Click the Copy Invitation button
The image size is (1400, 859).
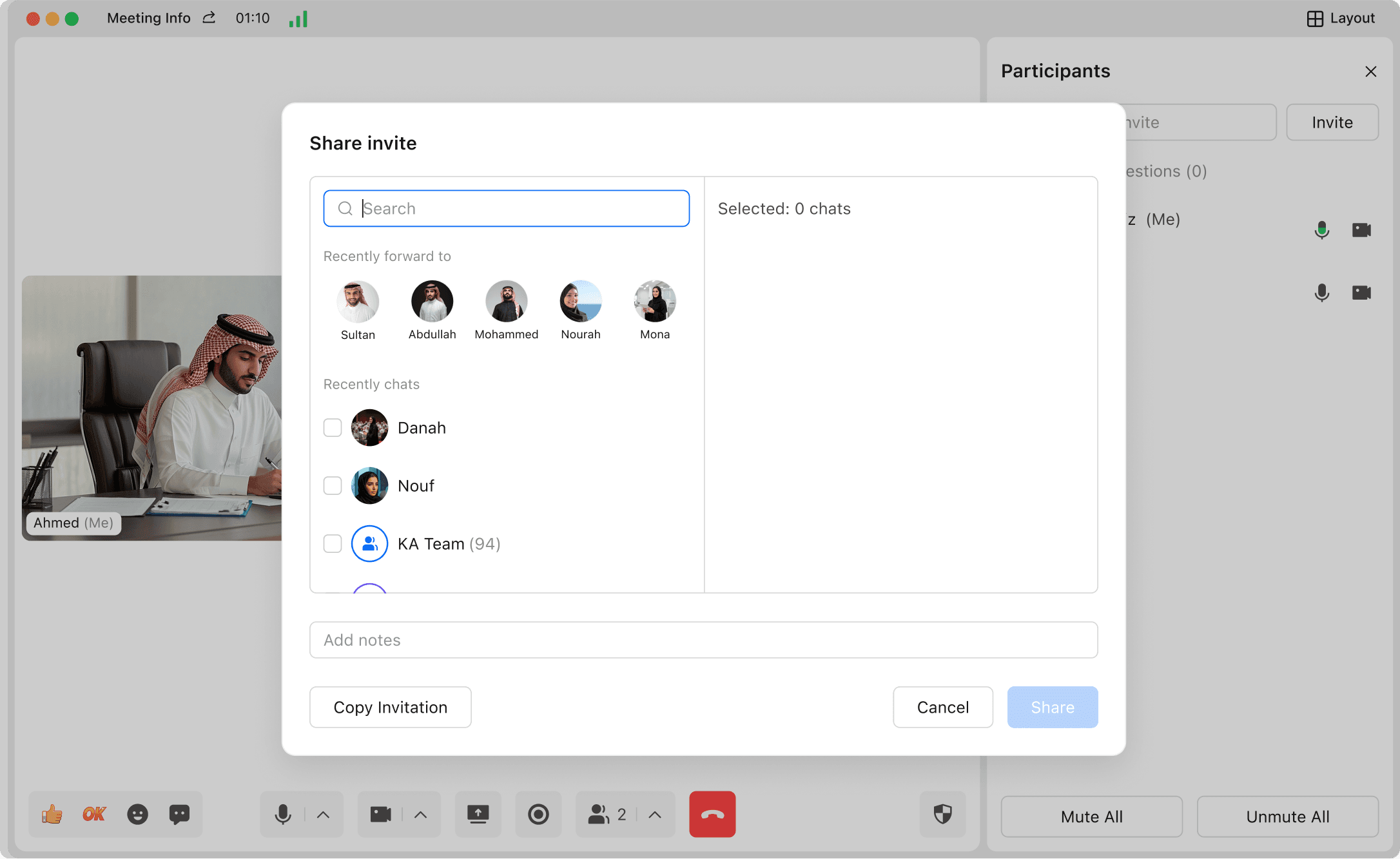390,708
